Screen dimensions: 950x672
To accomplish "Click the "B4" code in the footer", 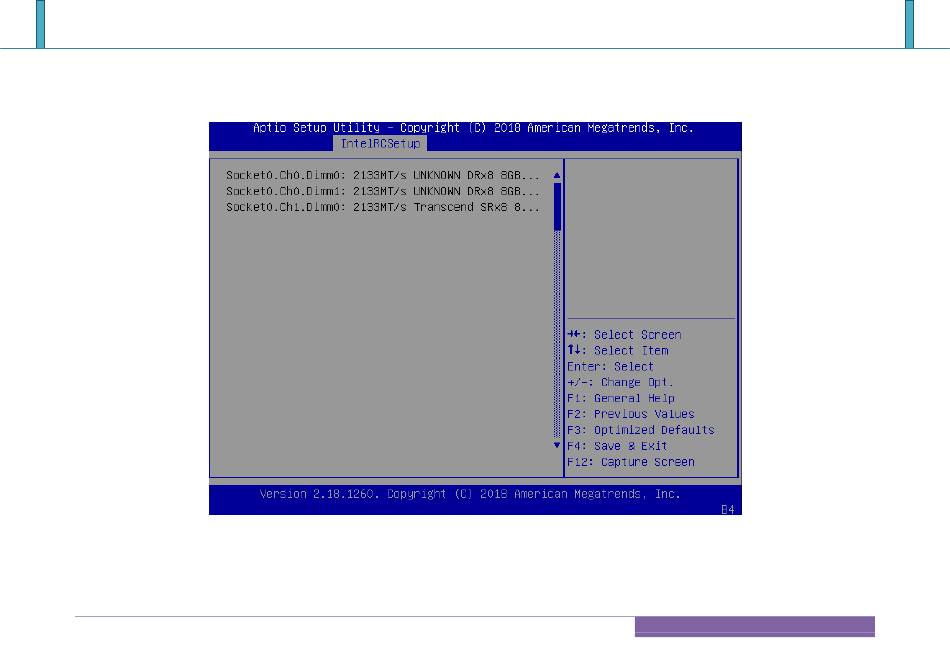I will coord(728,510).
